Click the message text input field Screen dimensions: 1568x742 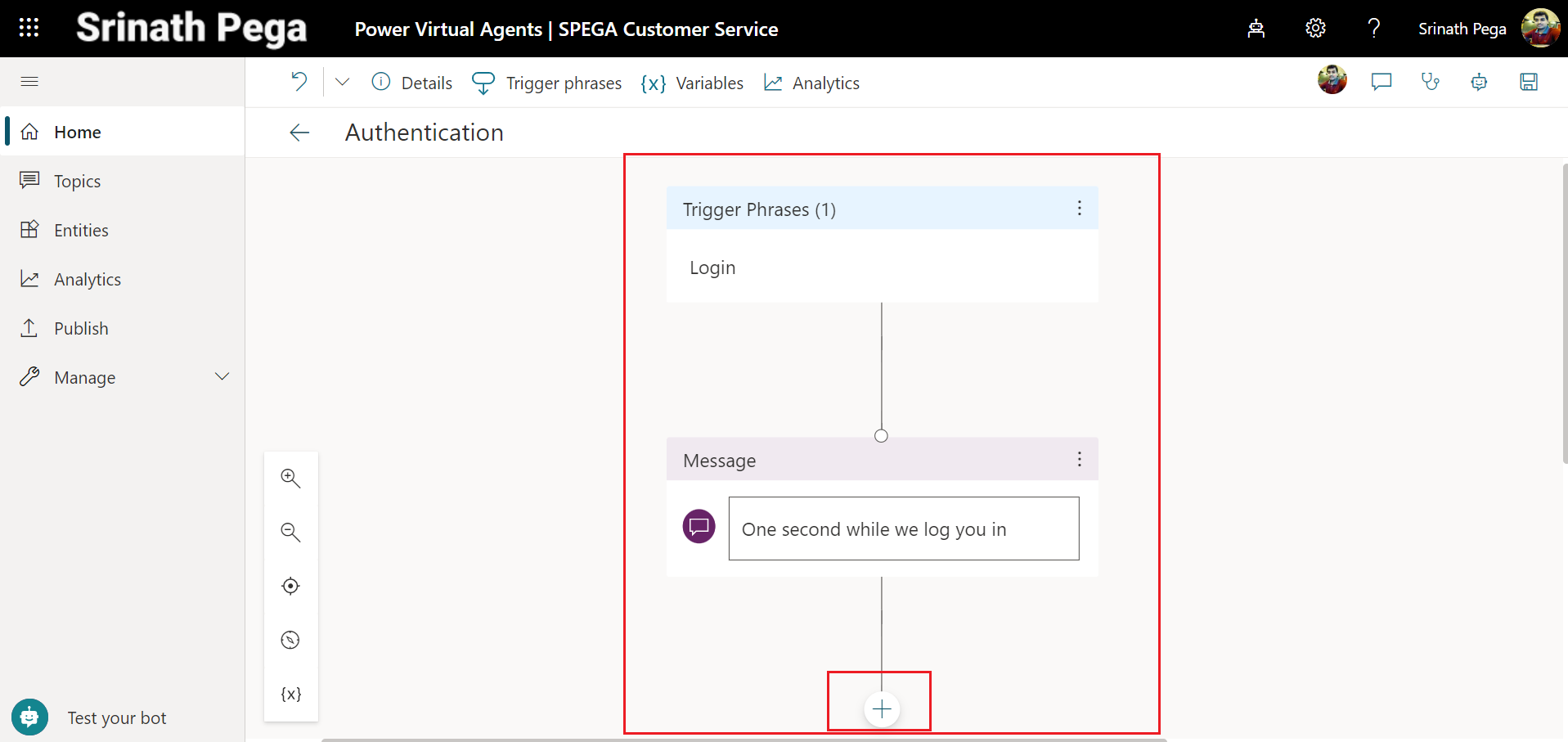(903, 528)
